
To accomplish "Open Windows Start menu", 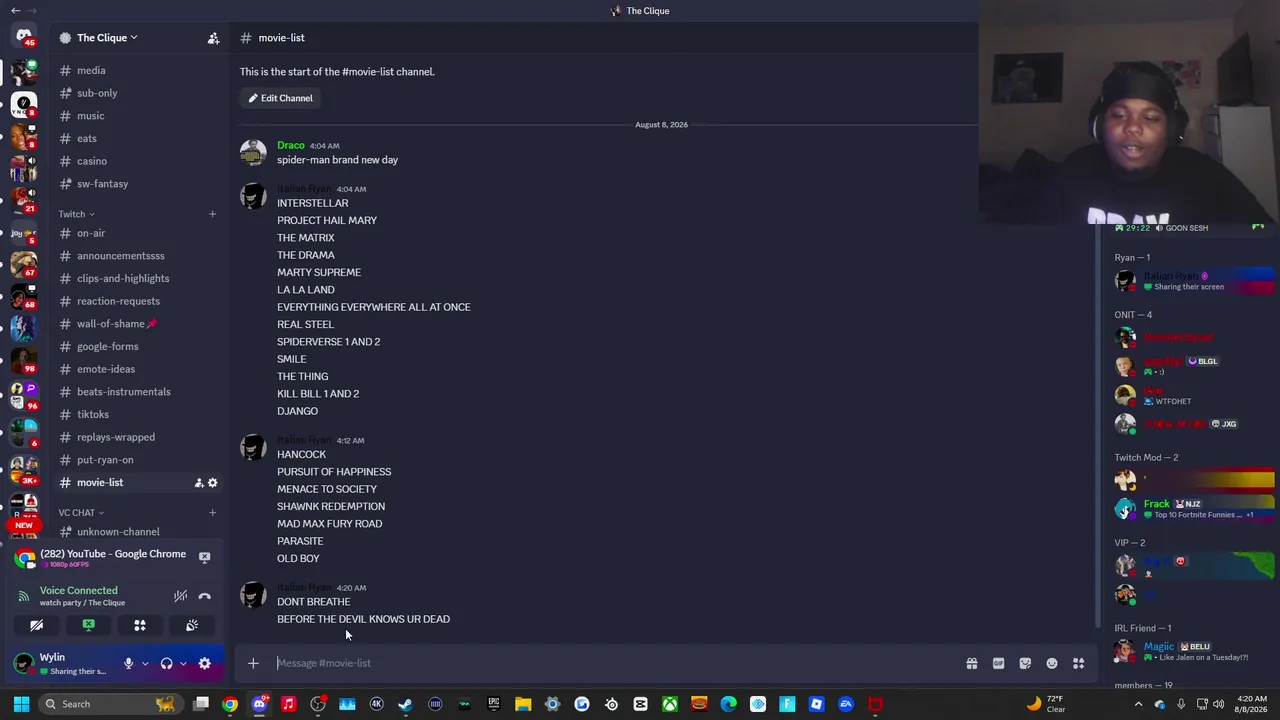I will (x=21, y=704).
